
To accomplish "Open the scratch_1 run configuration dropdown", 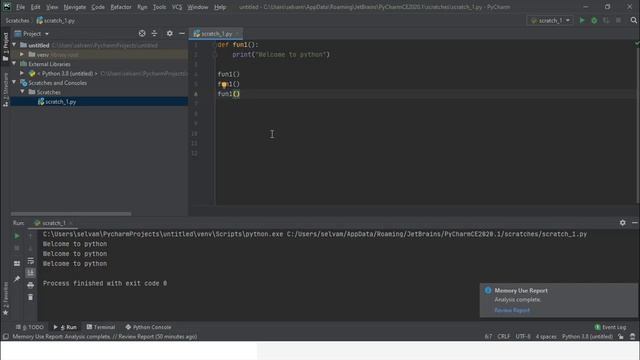I will coord(550,20).
